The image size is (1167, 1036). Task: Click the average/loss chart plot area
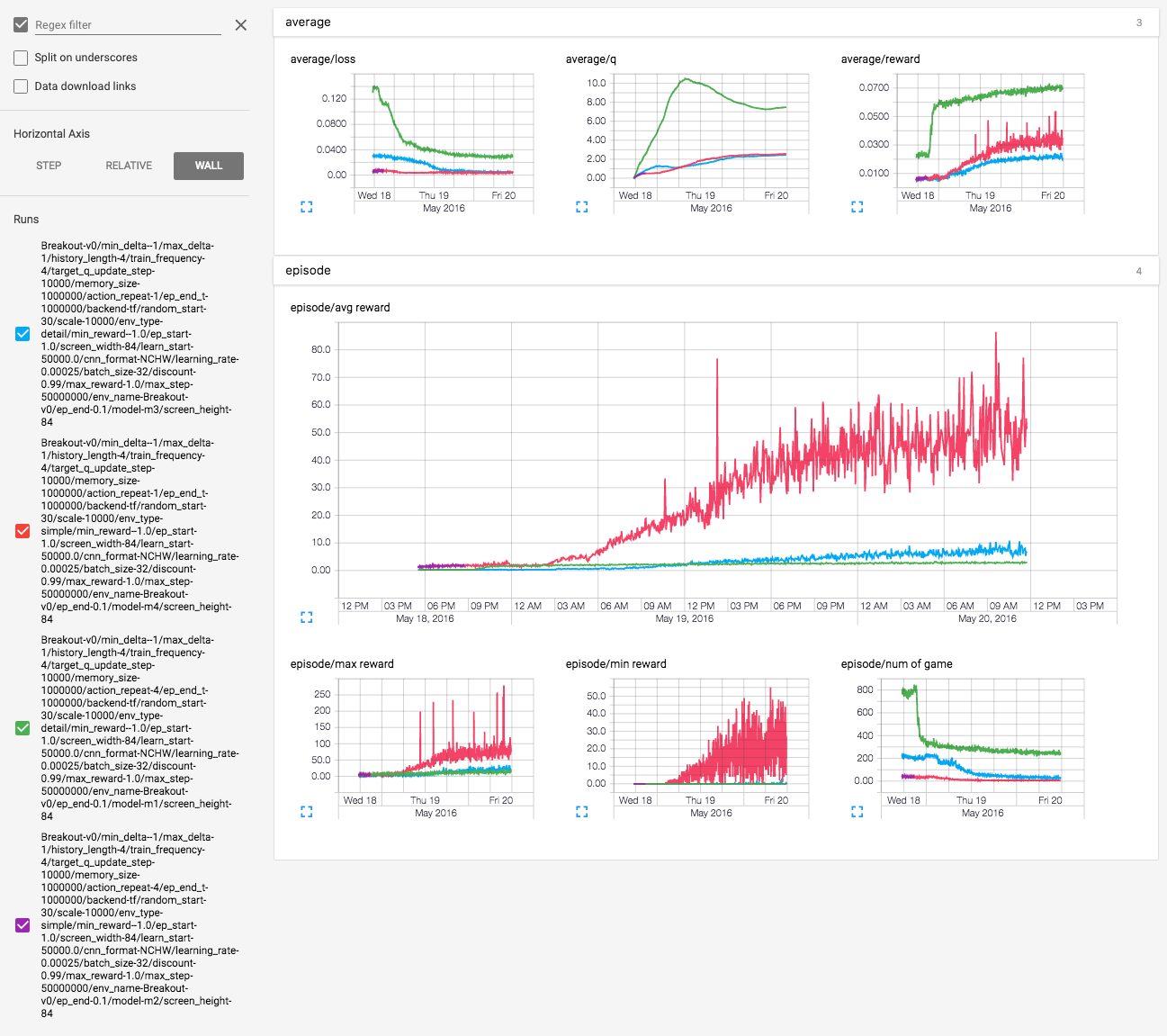coord(443,131)
